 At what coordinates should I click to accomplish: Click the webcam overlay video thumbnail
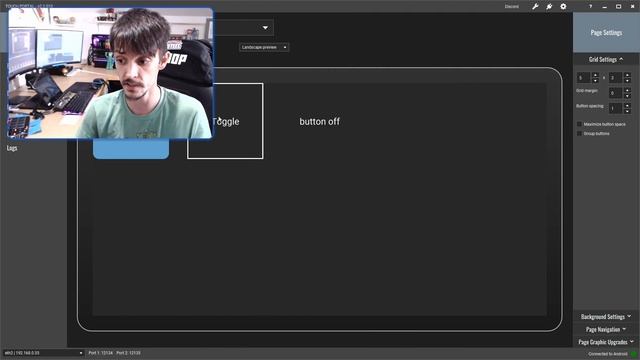pos(110,73)
